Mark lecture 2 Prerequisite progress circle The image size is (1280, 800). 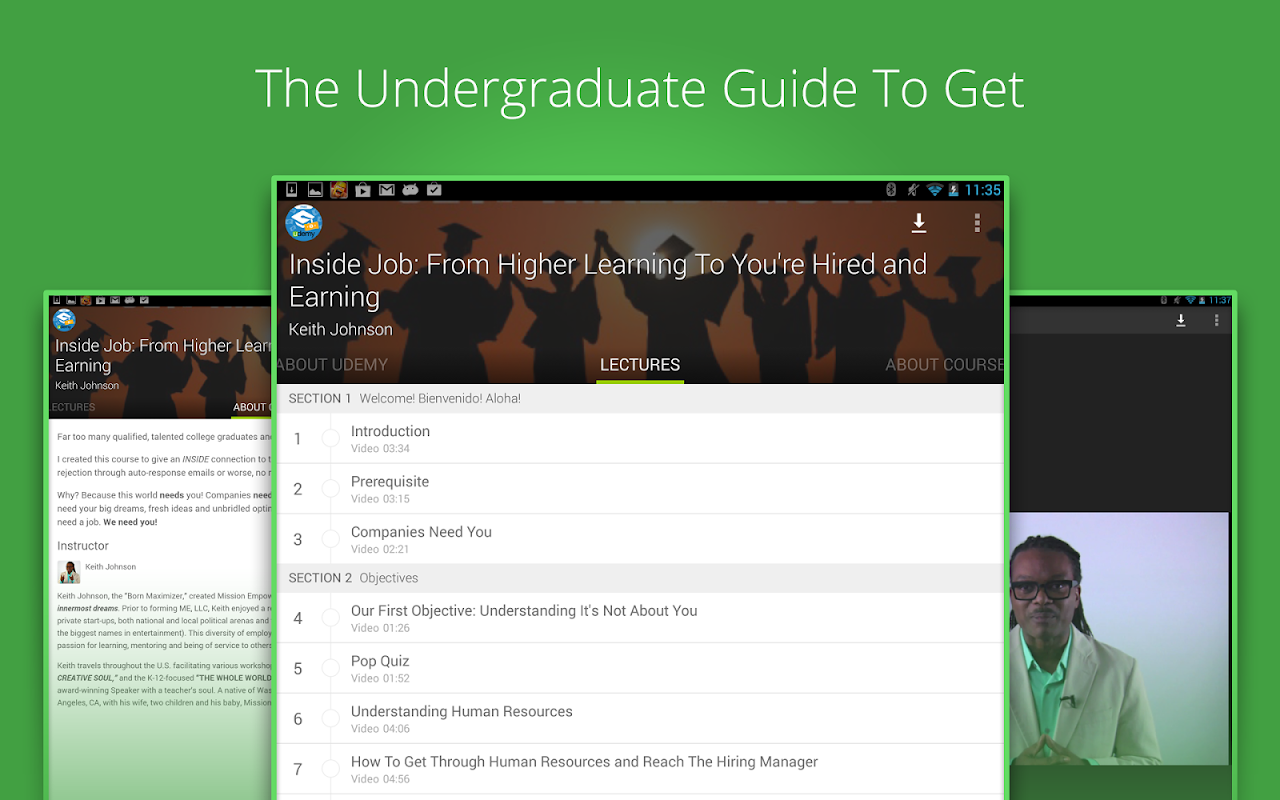tap(331, 489)
